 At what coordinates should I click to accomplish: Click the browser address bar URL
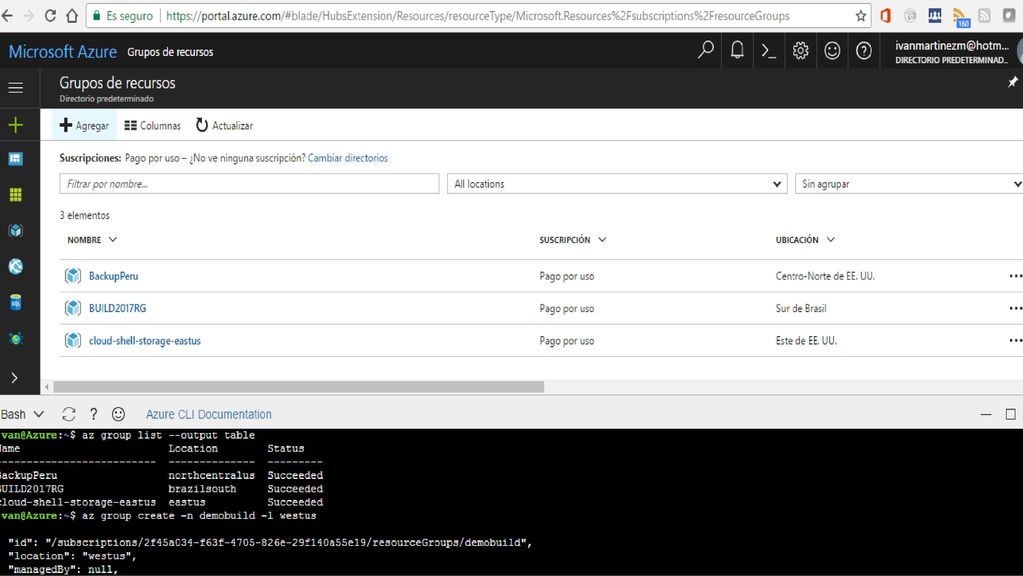(x=478, y=16)
